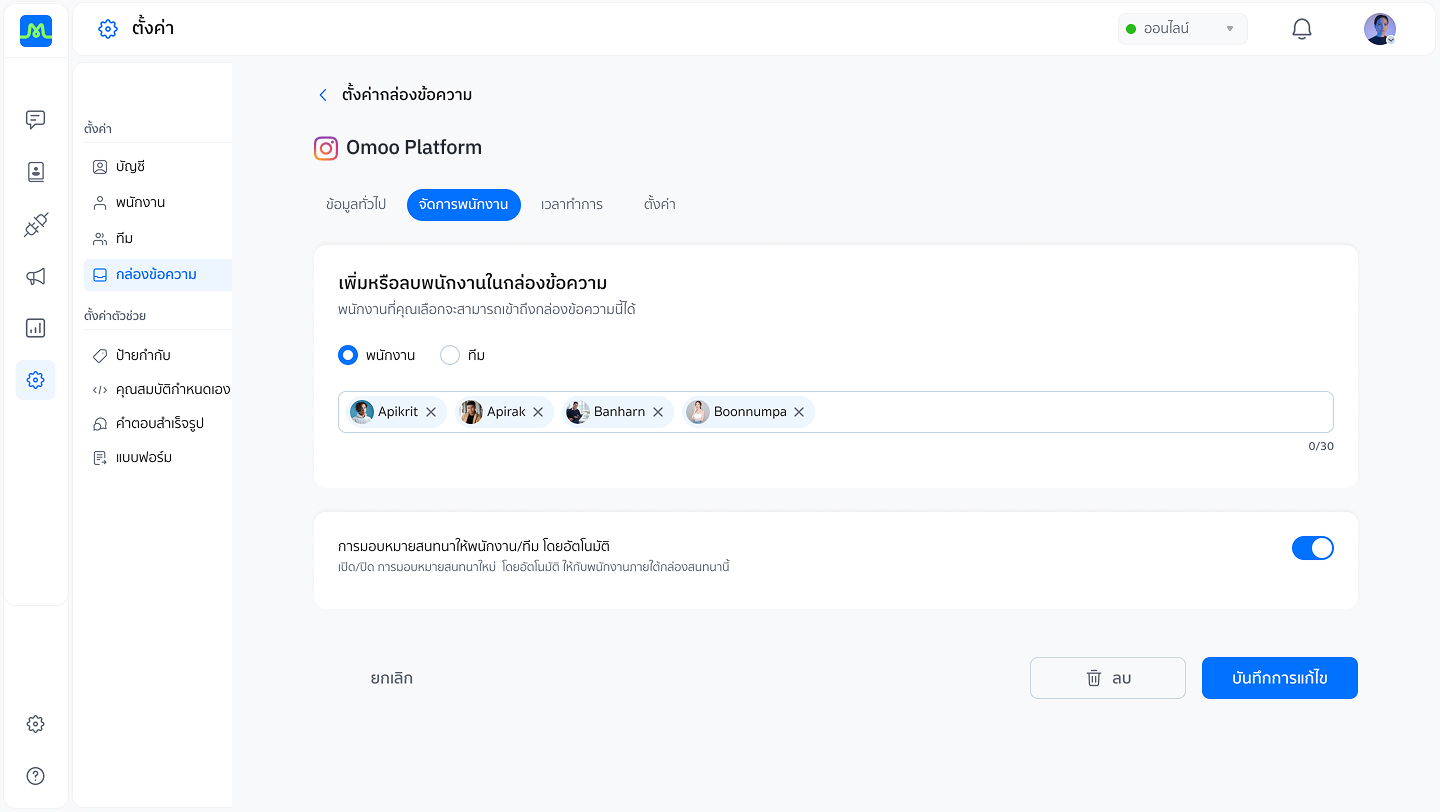Open บัญชี in settings menu

tap(158, 167)
